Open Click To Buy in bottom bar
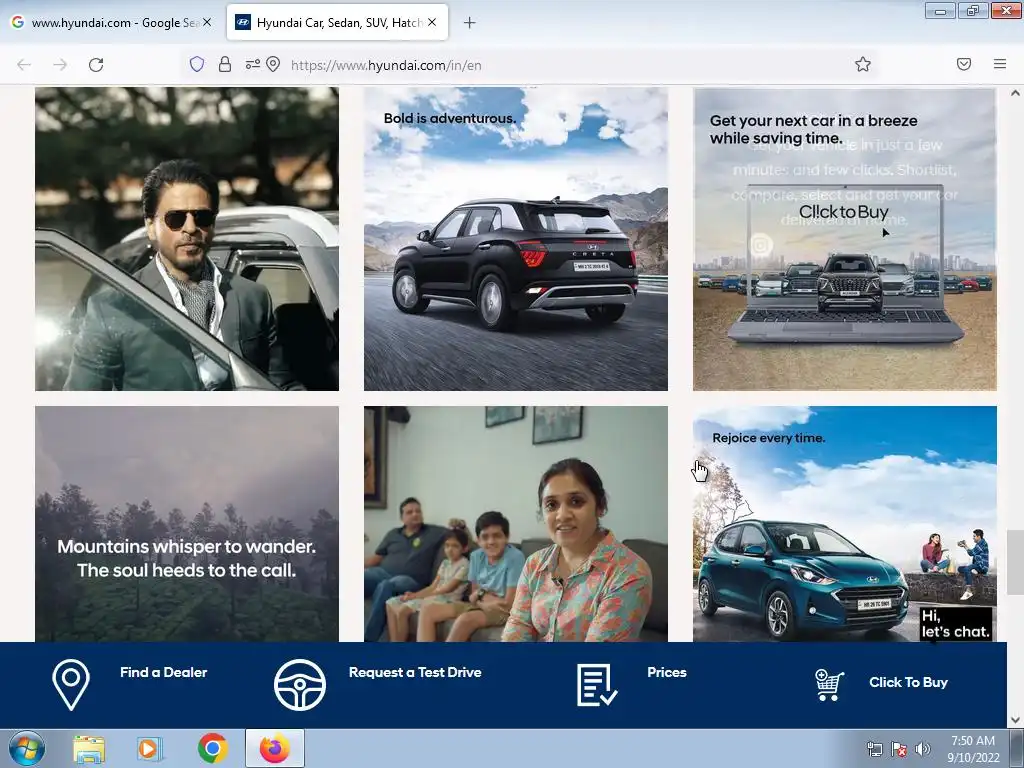Image resolution: width=1024 pixels, height=768 pixels. tap(908, 682)
